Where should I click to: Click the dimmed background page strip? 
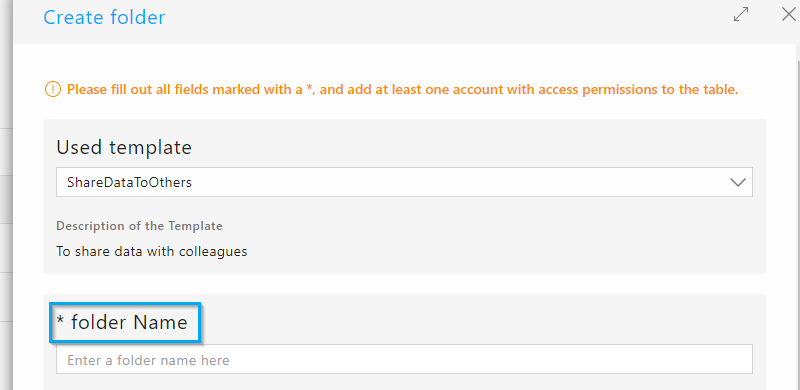click(x=6, y=195)
